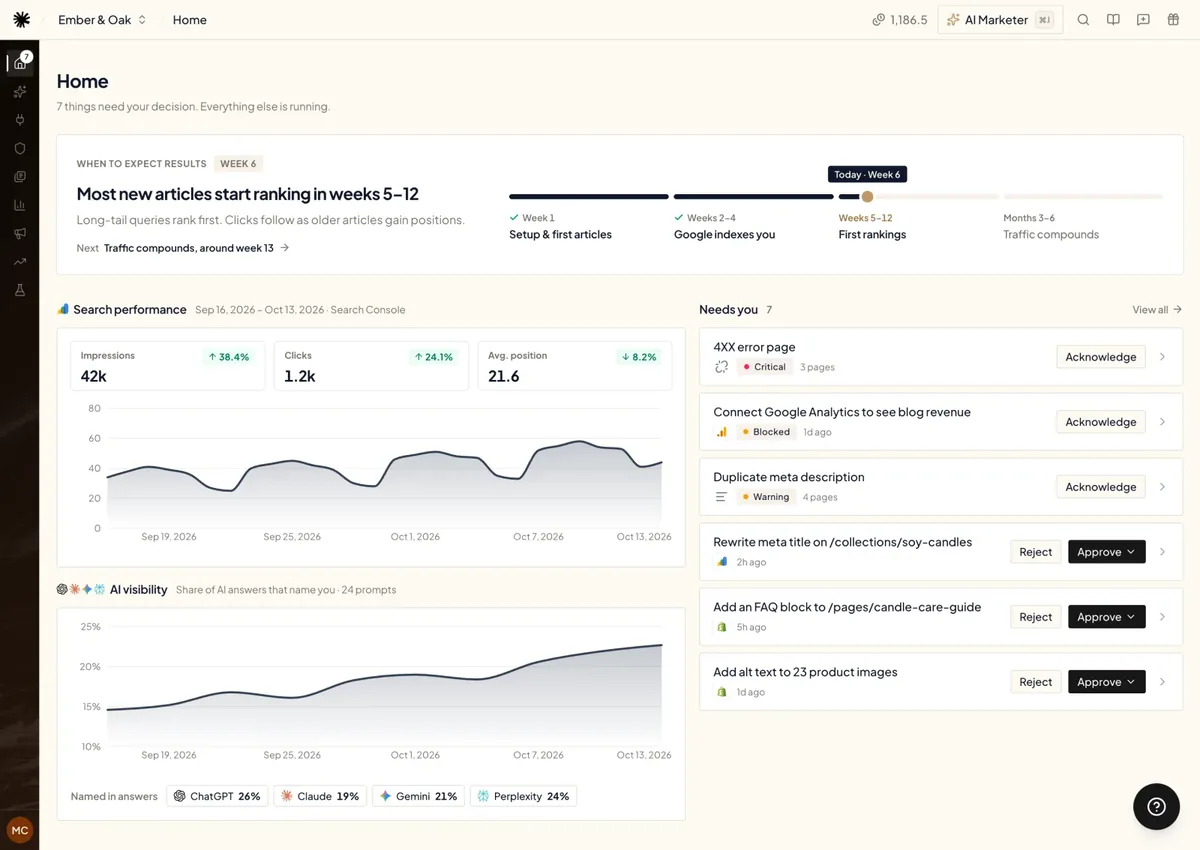Image resolution: width=1200 pixels, height=850 pixels.
Task: Open the book documentation icon in header
Action: click(x=1113, y=20)
